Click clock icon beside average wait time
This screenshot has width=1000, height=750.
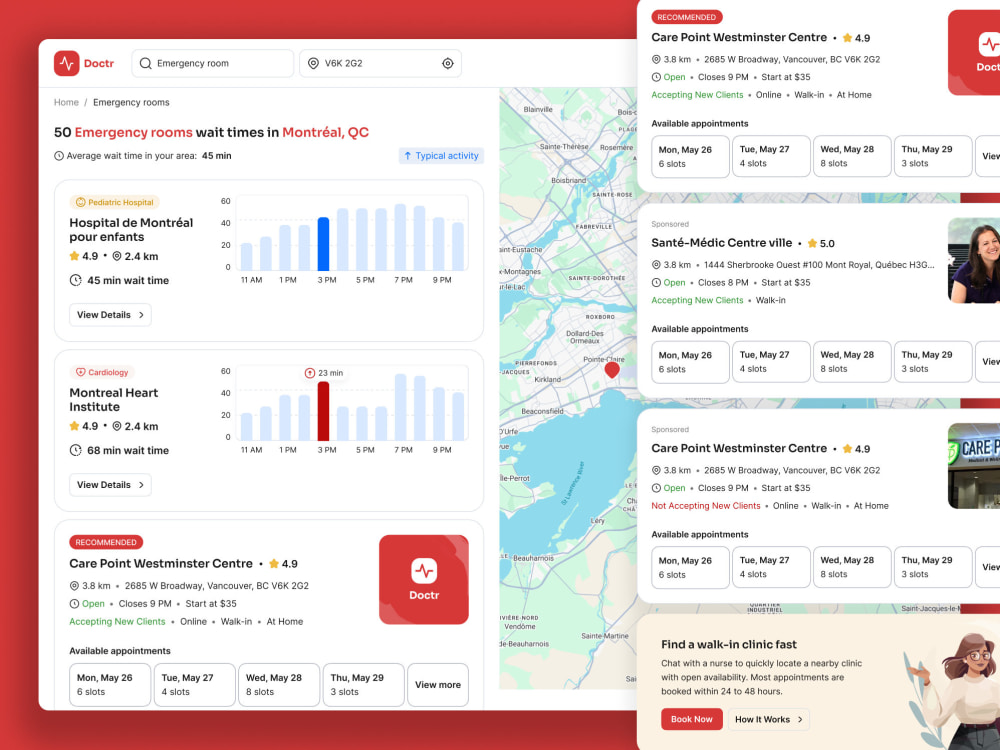point(59,156)
